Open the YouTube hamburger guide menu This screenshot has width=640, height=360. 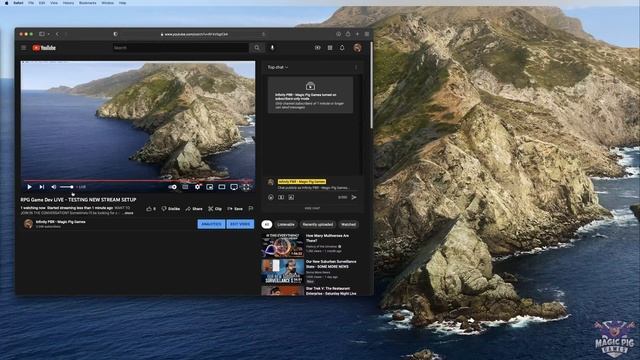(24, 48)
